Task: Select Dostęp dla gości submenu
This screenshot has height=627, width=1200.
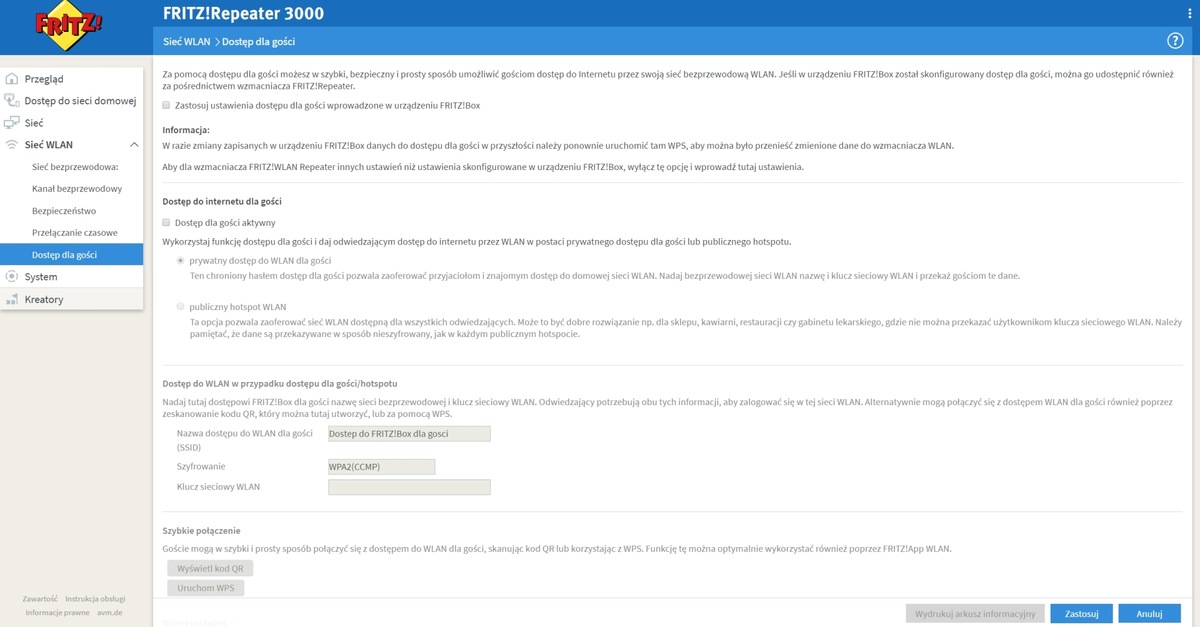Action: point(71,255)
